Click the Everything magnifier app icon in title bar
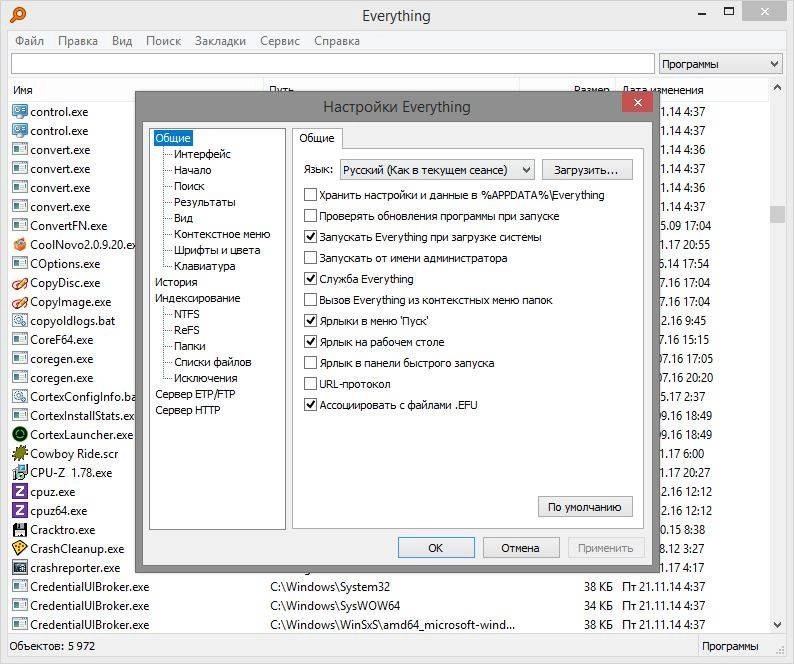This screenshot has height=664, width=794. coord(18,15)
